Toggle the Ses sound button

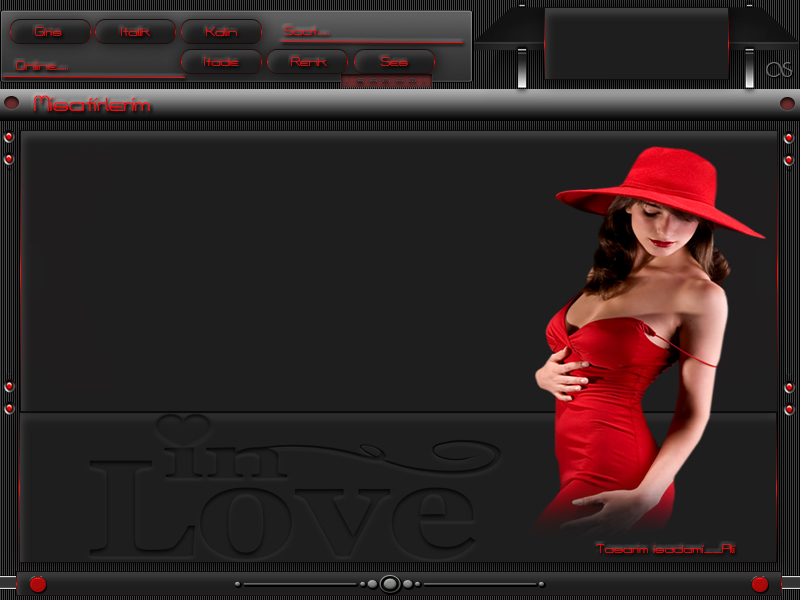pos(394,62)
